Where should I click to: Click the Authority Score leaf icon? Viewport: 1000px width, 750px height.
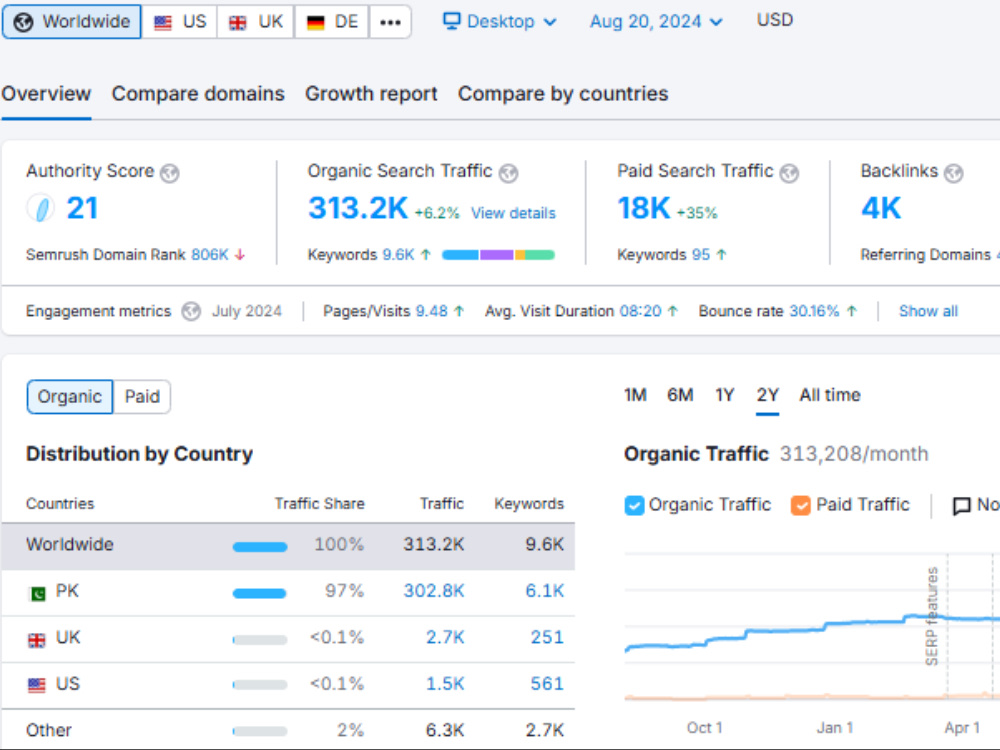[40, 208]
